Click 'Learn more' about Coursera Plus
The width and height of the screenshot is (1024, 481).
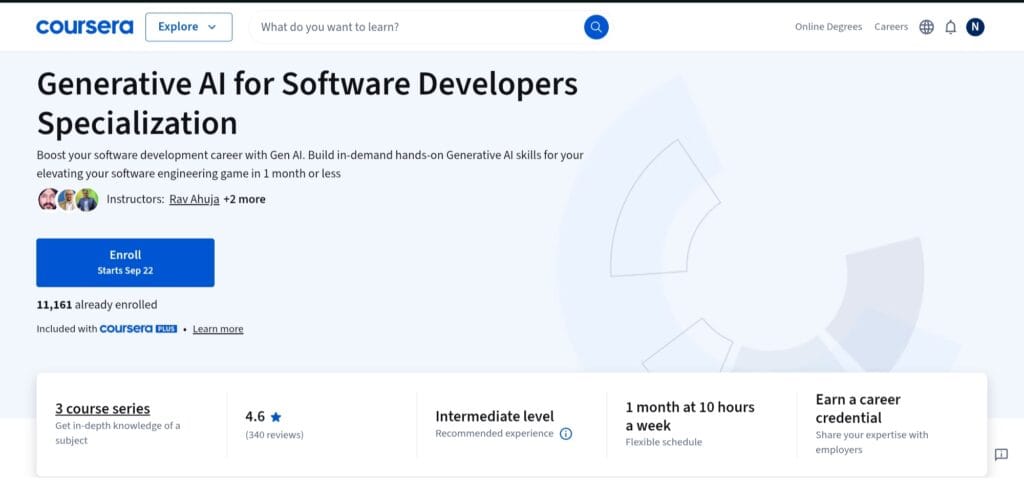pyautogui.click(x=218, y=329)
